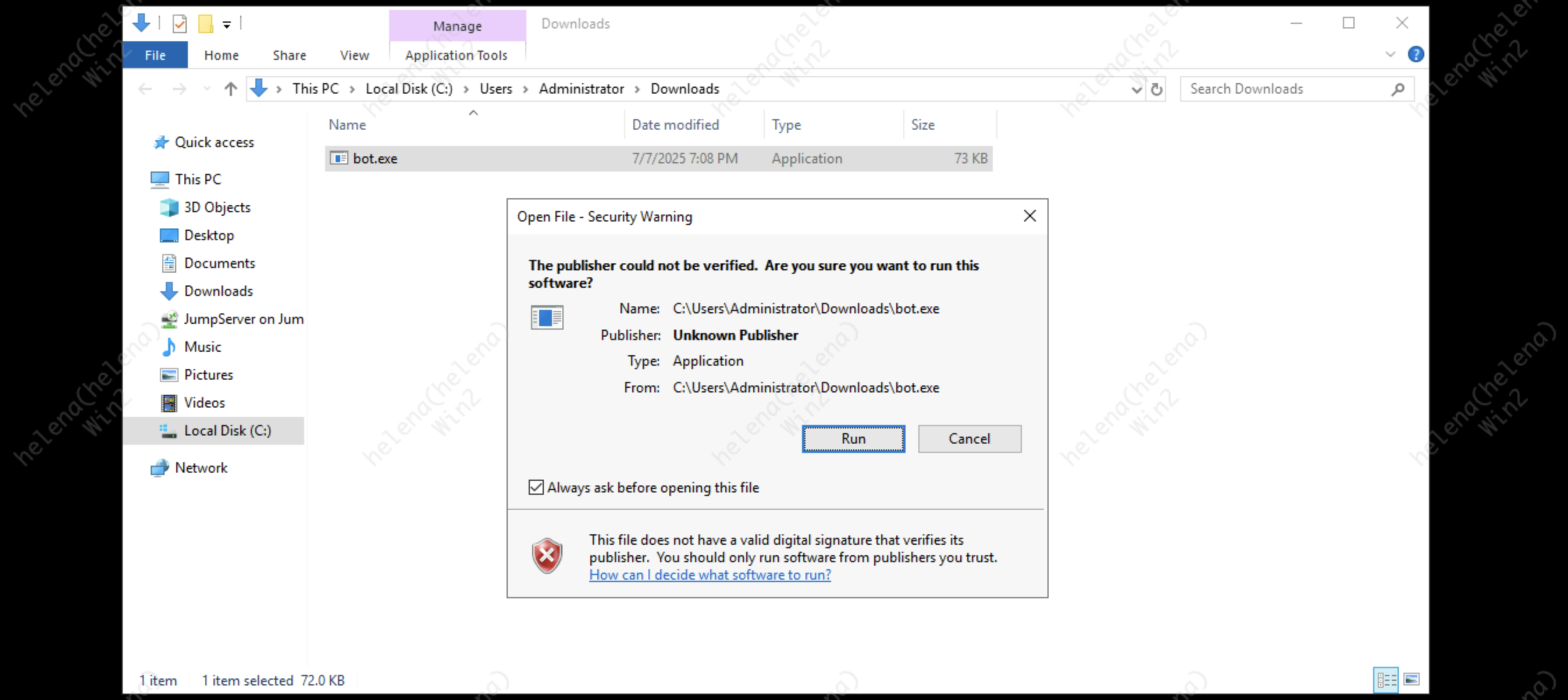Switch to Large icons view icon

(x=1412, y=679)
